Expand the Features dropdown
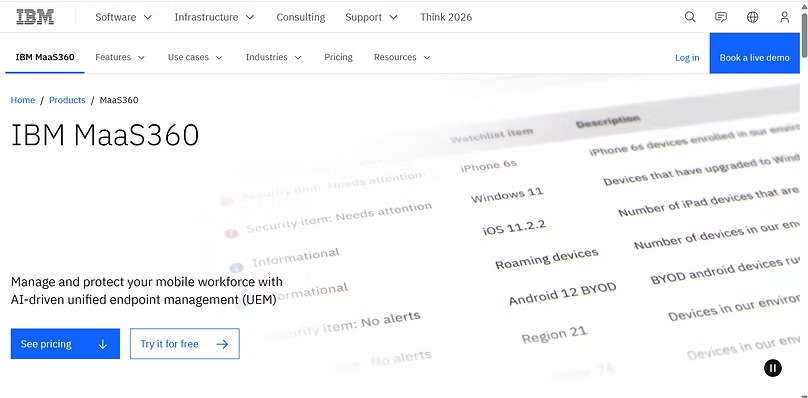Screen dimensions: 808x398 (x=120, y=57)
